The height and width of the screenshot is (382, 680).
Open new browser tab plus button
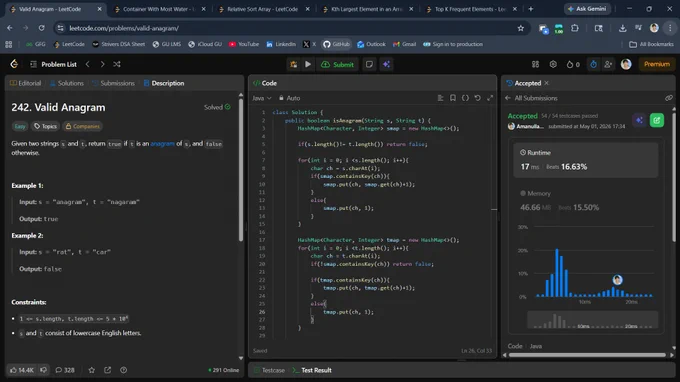(x=530, y=9)
